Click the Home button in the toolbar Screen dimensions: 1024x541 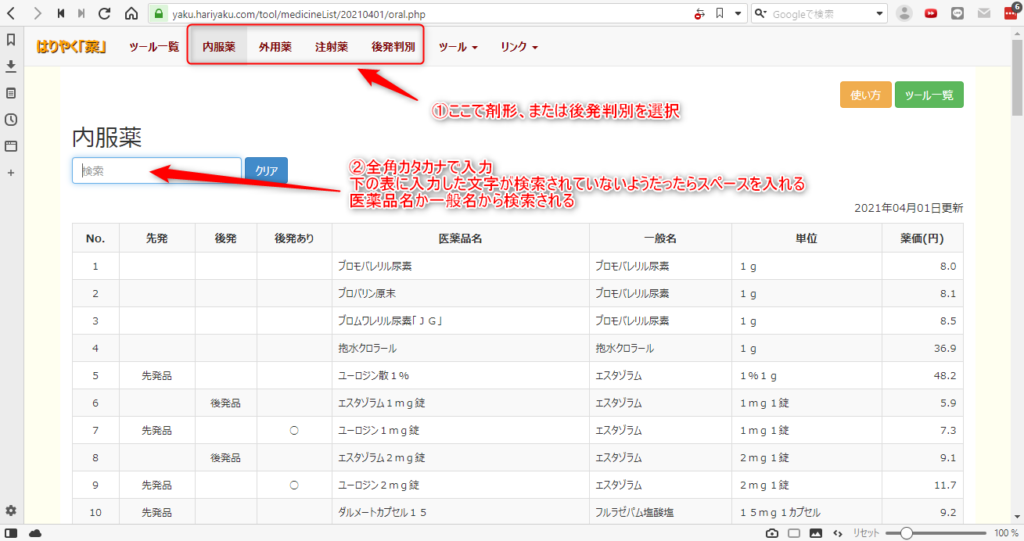[131, 14]
